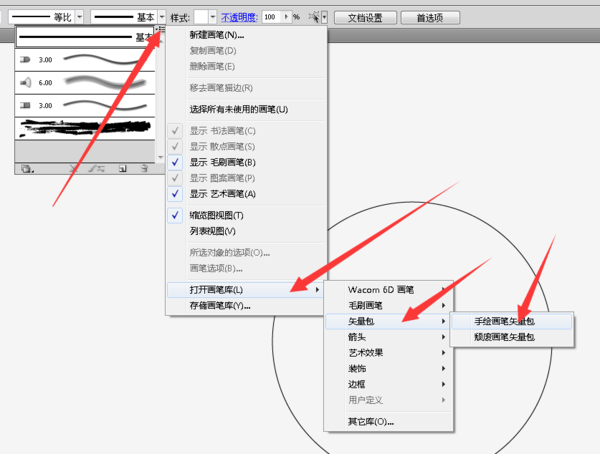The image size is (600, 454).
Task: Click the Remove Brush Stroke icon in panel
Action: click(x=74, y=169)
